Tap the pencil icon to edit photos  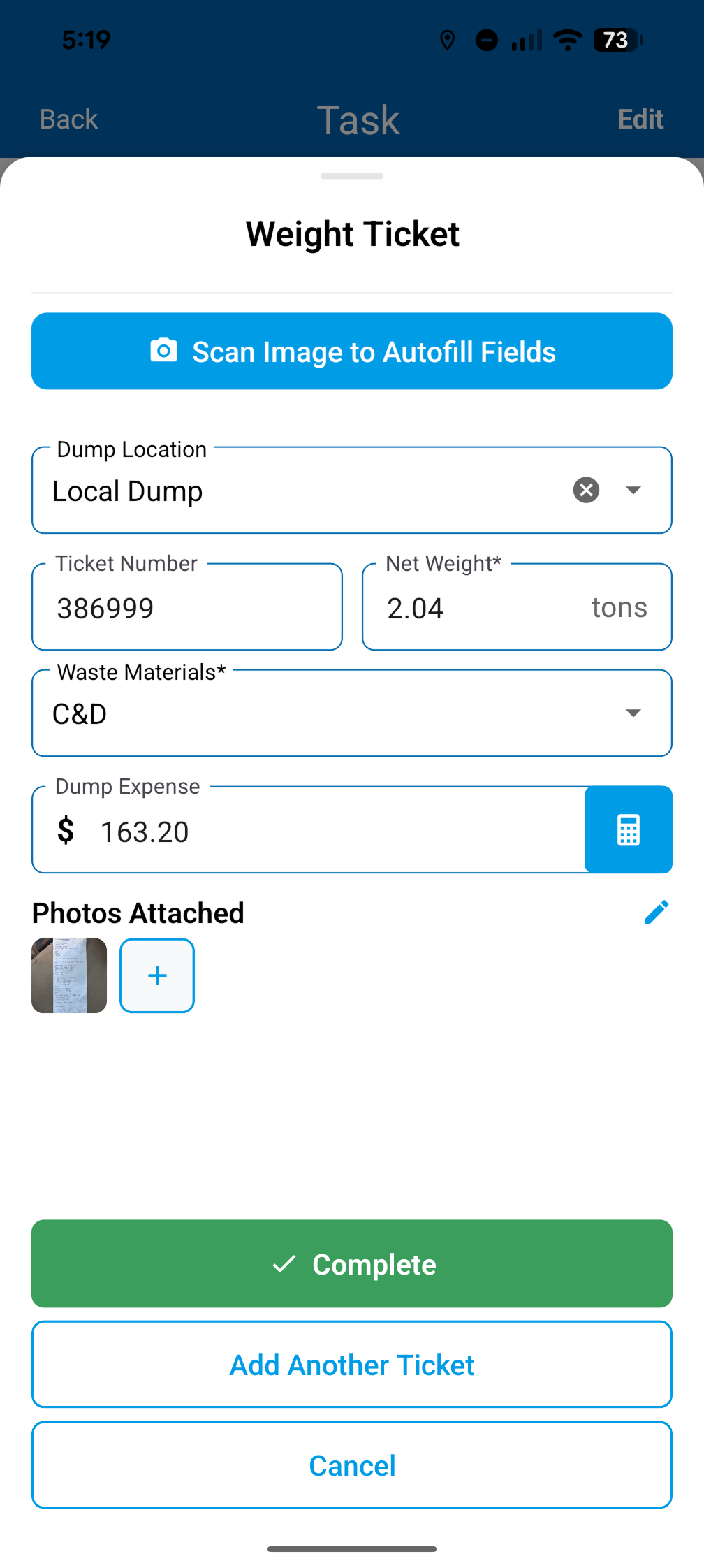657,912
